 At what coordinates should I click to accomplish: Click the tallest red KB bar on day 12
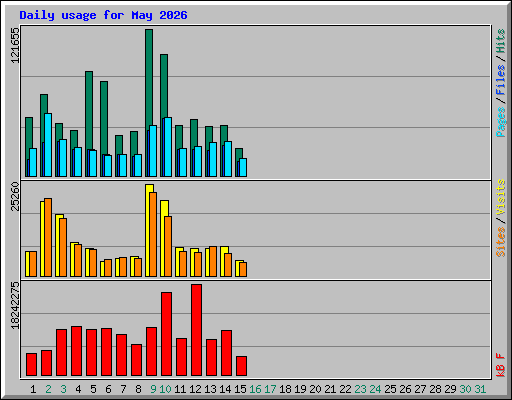pyautogui.click(x=196, y=330)
